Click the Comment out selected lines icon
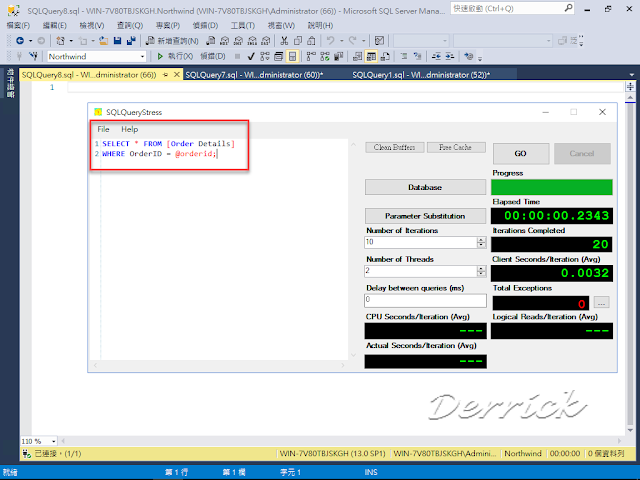Viewport: 640px width, 480px height. tap(404, 56)
